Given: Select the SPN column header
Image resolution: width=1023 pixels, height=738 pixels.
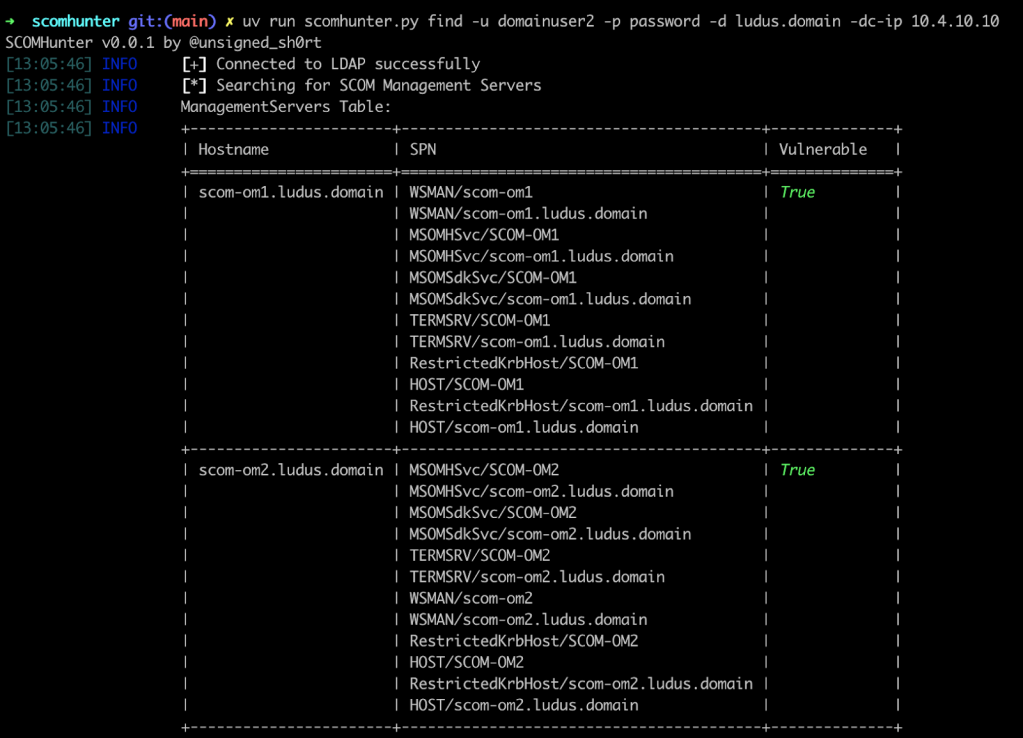Looking at the screenshot, I should point(422,149).
